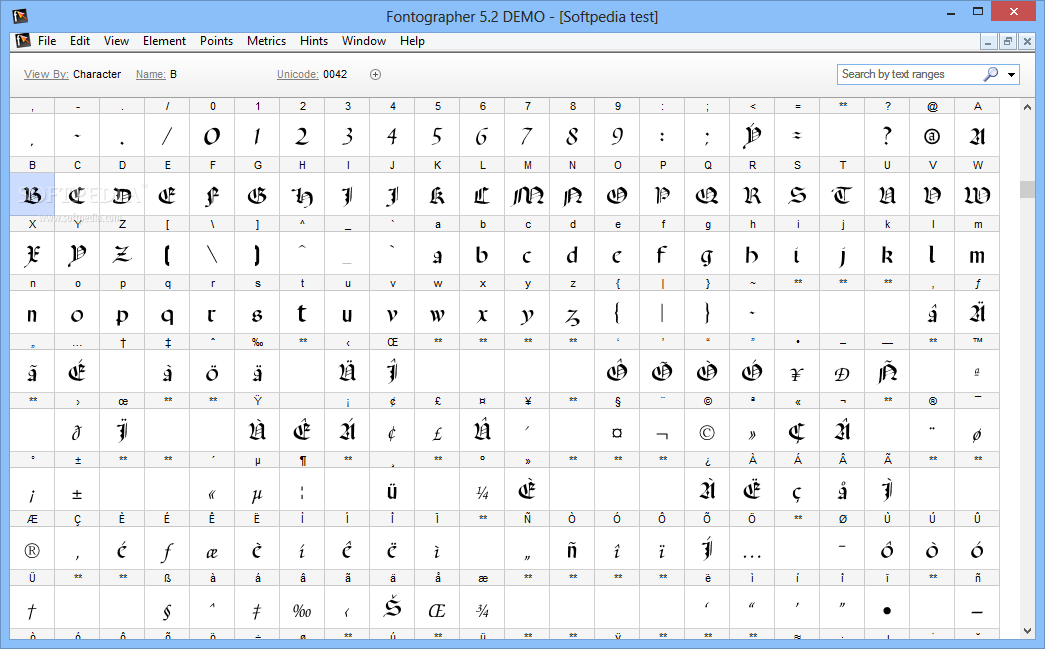Click the plus circle icon beside Unicode
The image size is (1045, 649).
point(375,74)
